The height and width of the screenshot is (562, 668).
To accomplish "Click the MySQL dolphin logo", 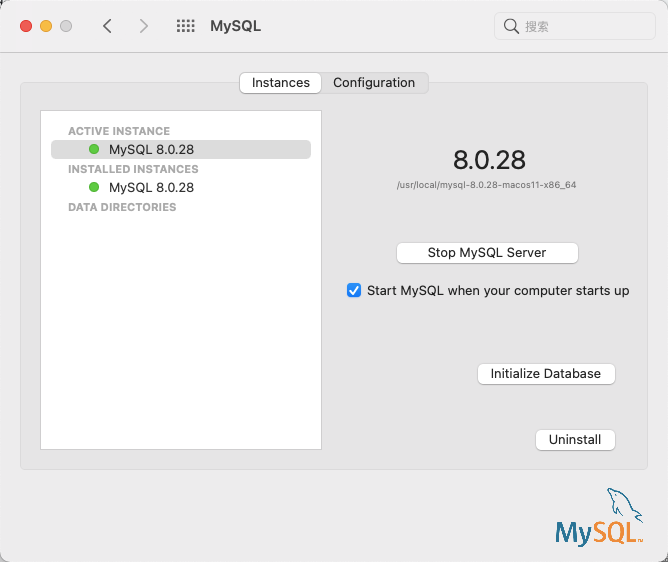I will click(x=599, y=517).
